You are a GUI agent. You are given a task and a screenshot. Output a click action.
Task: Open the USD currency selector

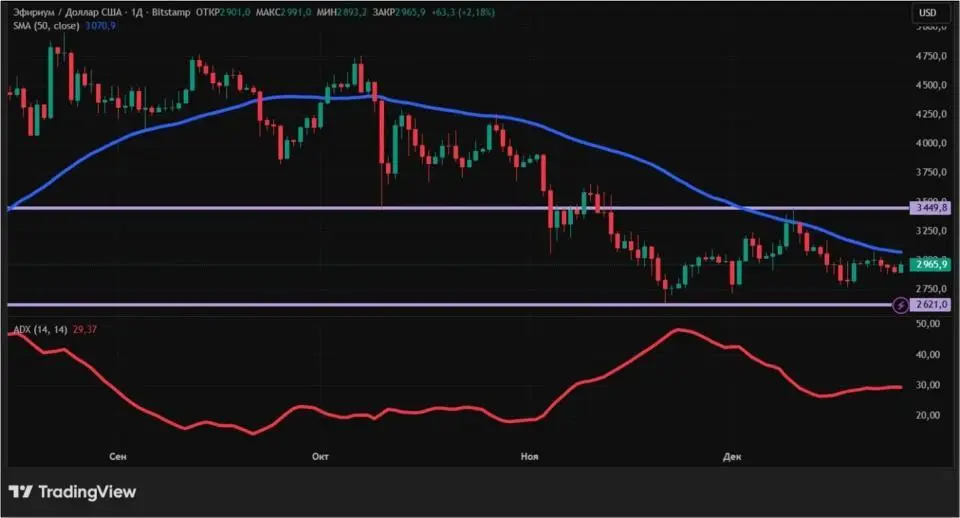coord(927,13)
